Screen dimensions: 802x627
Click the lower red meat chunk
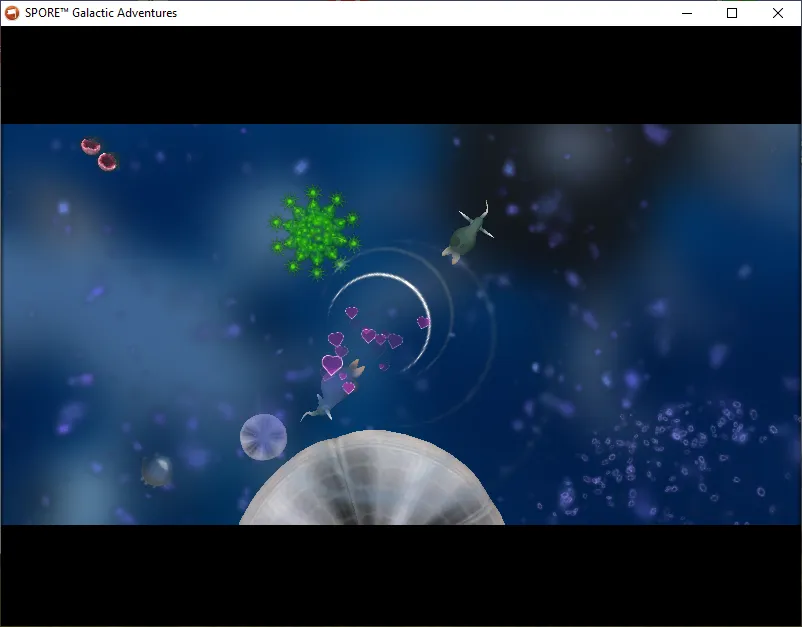click(107, 162)
